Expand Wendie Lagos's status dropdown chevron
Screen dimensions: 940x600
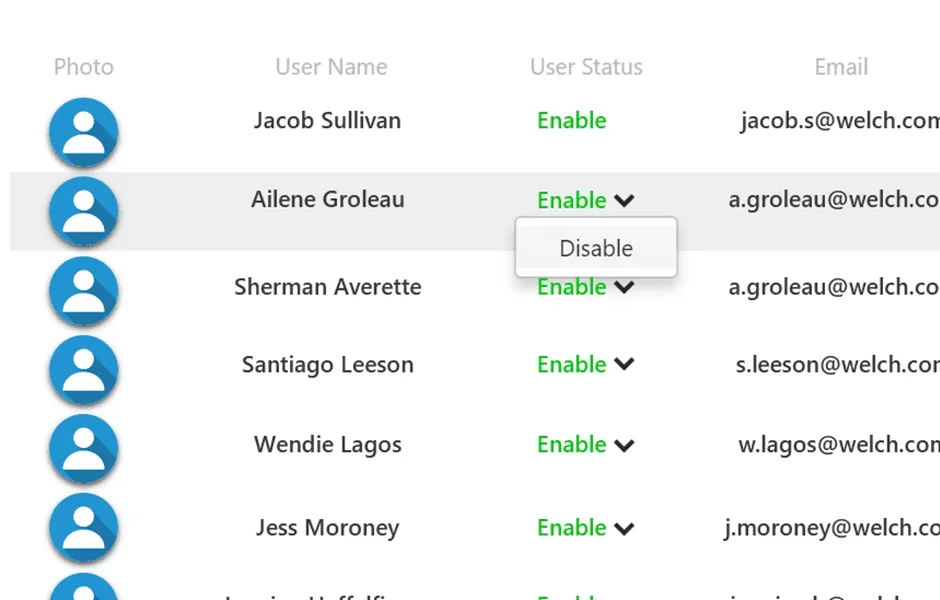625,445
